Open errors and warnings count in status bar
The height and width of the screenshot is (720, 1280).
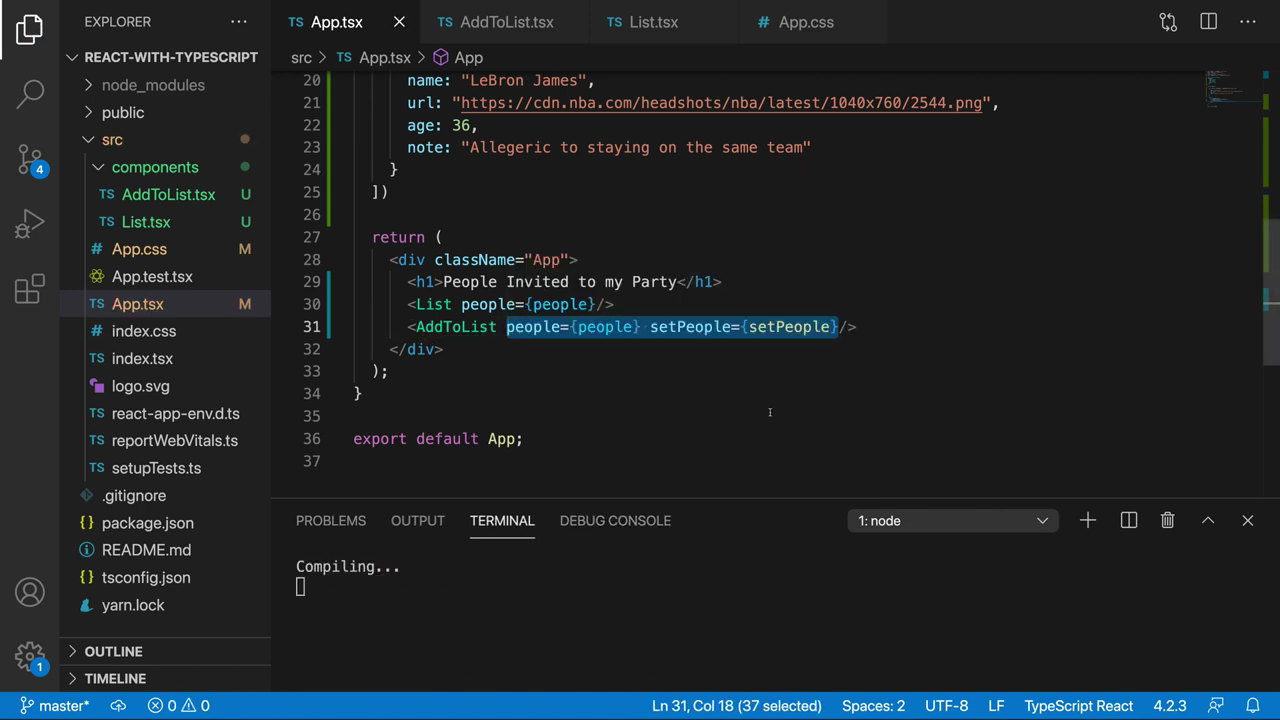[x=179, y=706]
